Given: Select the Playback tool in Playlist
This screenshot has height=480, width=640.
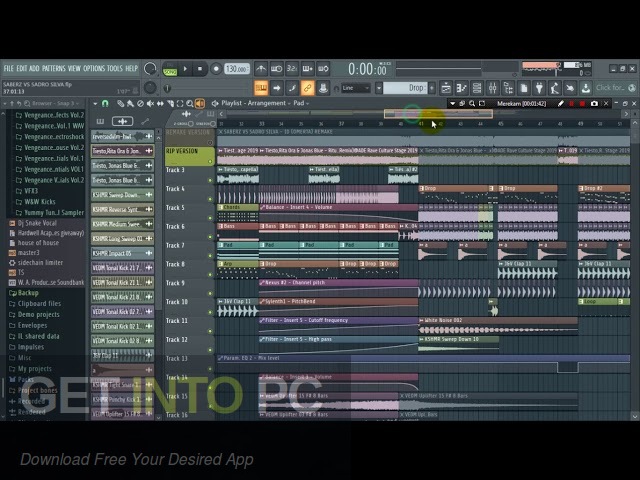Looking at the screenshot, I should pos(200,104).
